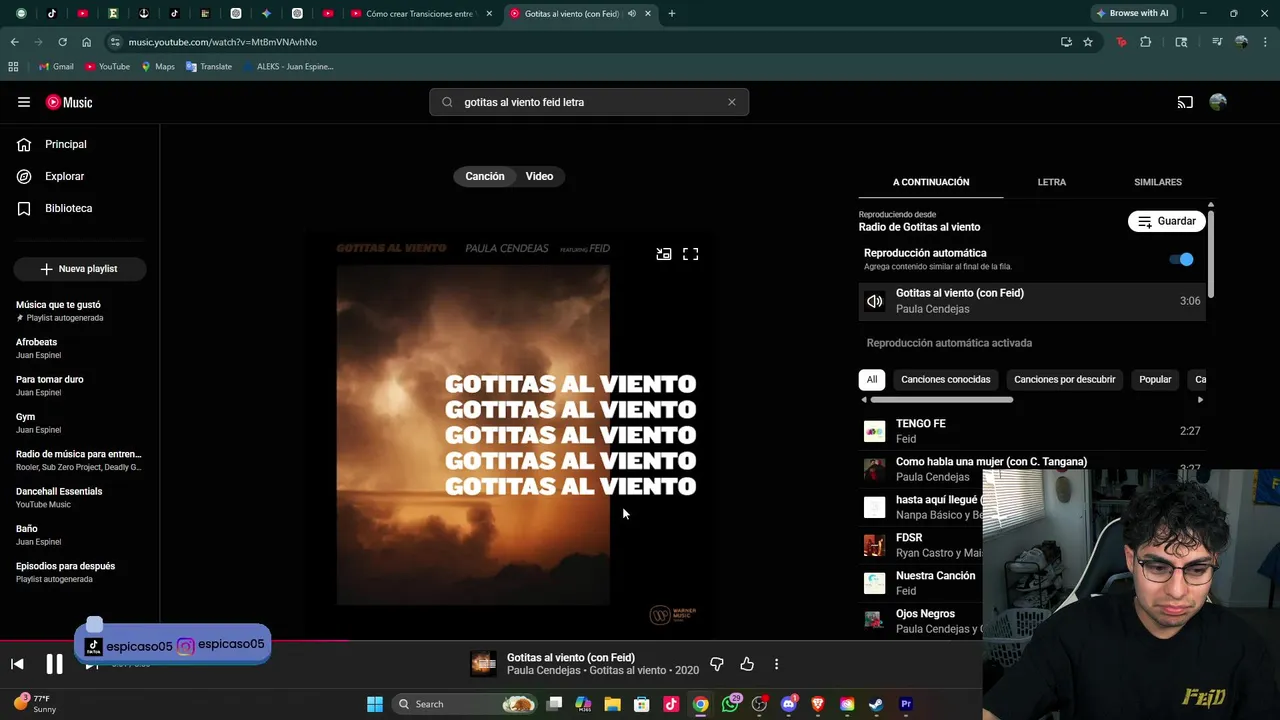The height and width of the screenshot is (720, 1280).
Task: Filter queue by Popular chip
Action: click(1155, 380)
